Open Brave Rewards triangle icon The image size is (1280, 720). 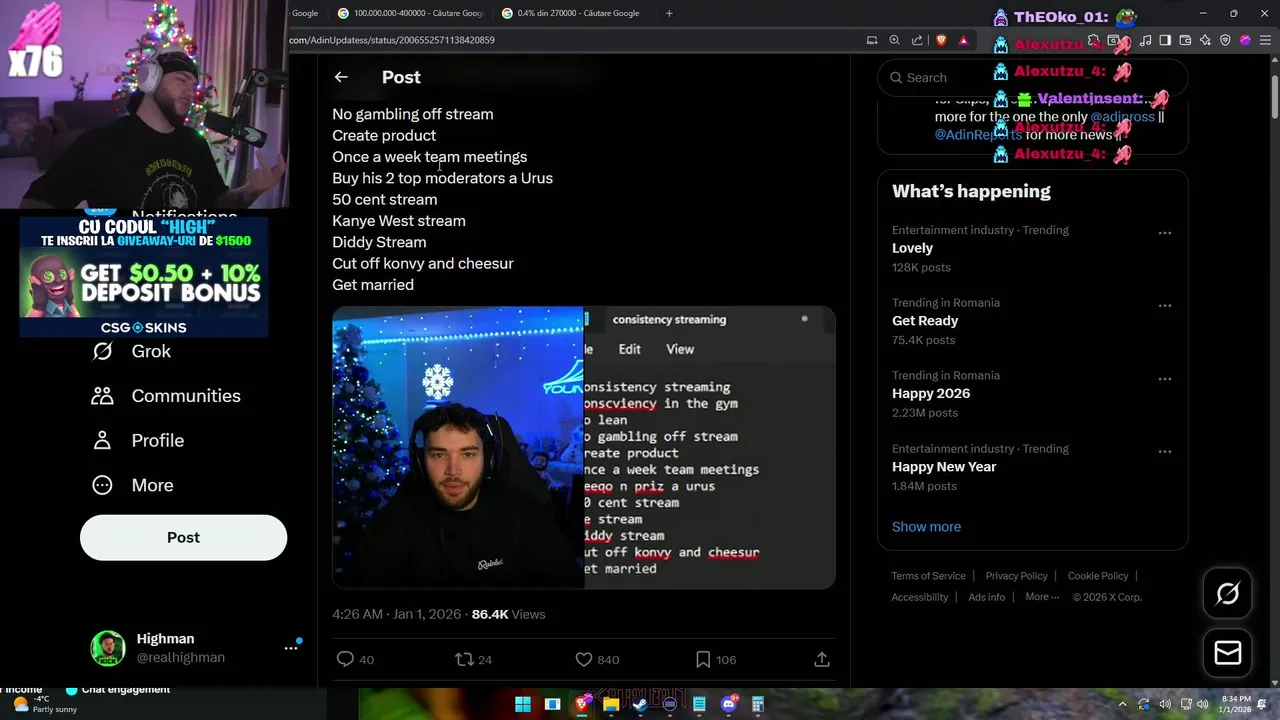click(963, 40)
